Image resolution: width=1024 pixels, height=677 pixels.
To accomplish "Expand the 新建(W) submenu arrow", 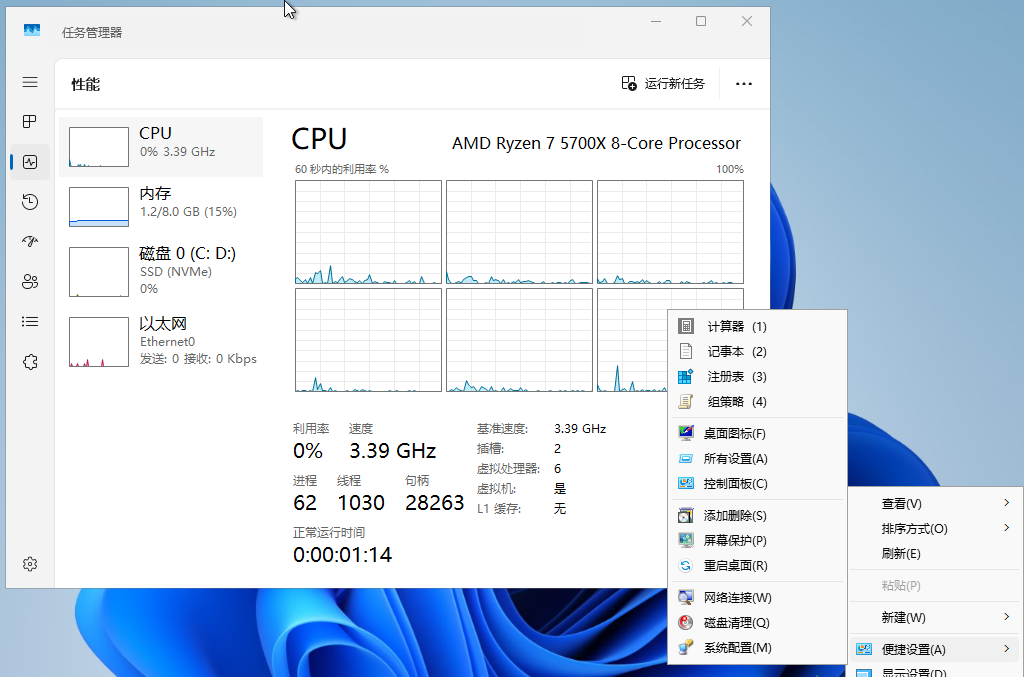I will tap(1006, 616).
